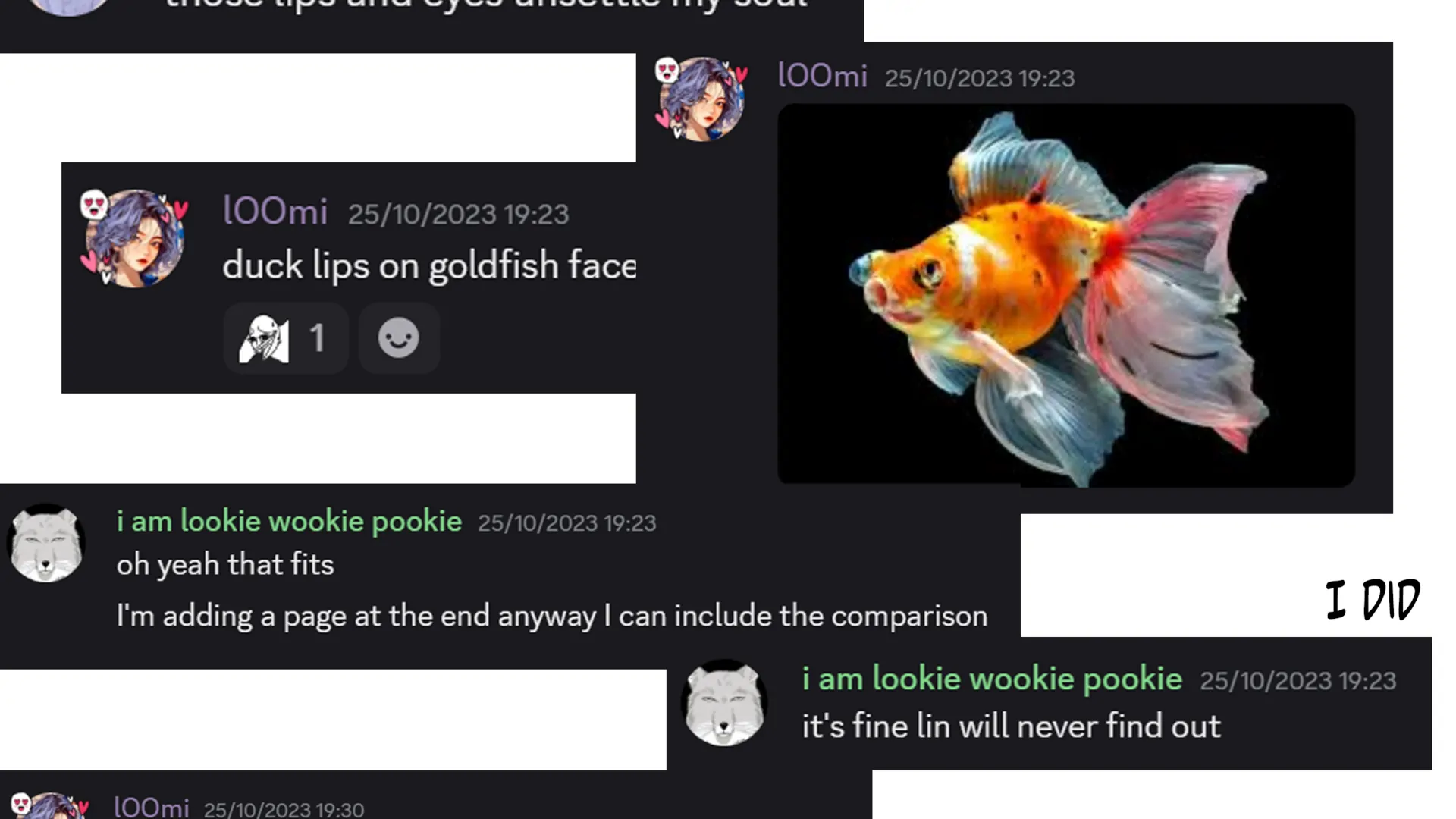Open the goldfish image attachment
This screenshot has width=1456, height=819.
click(x=1066, y=295)
